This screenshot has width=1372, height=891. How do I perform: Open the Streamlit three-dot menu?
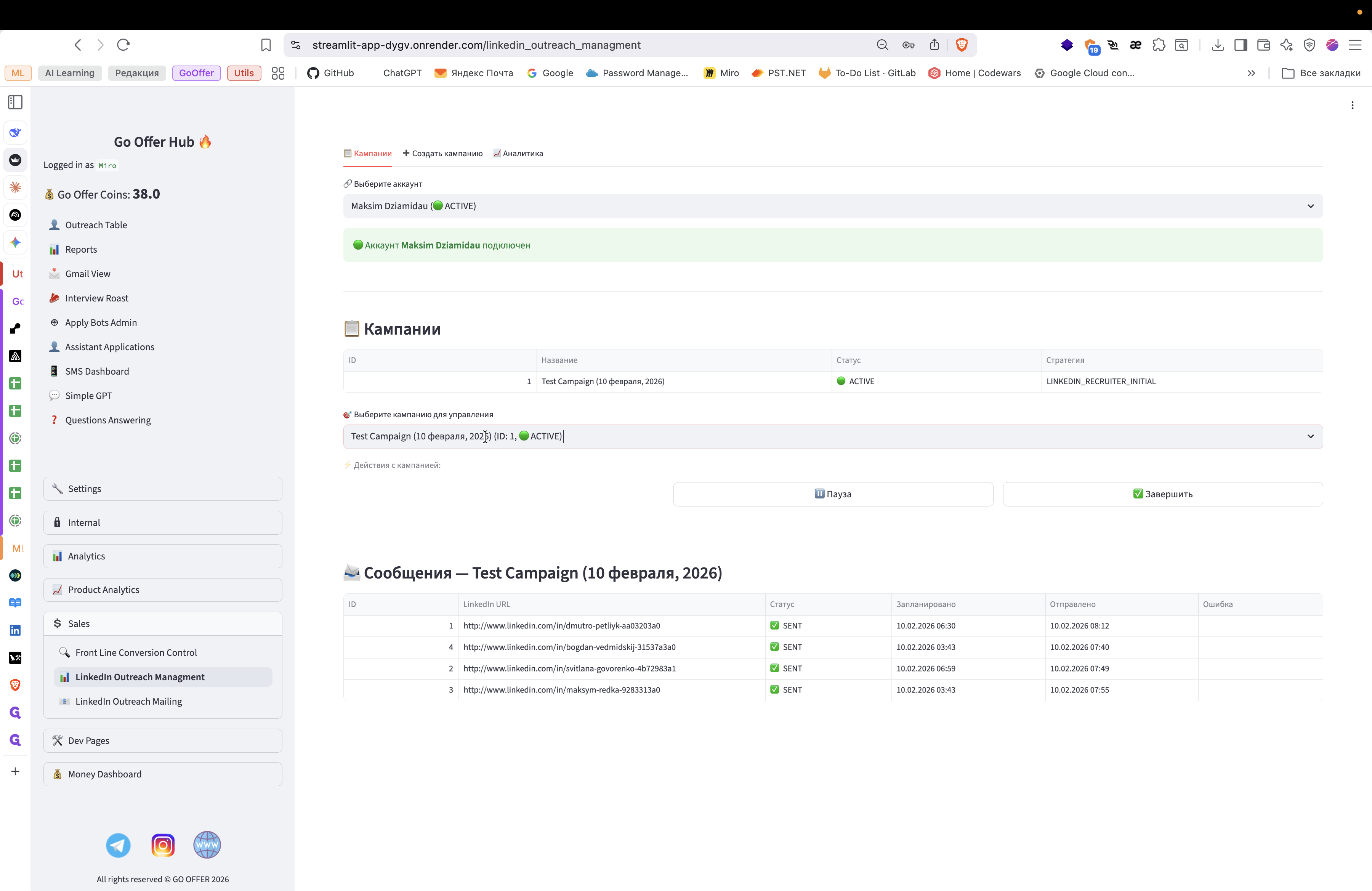1352,105
